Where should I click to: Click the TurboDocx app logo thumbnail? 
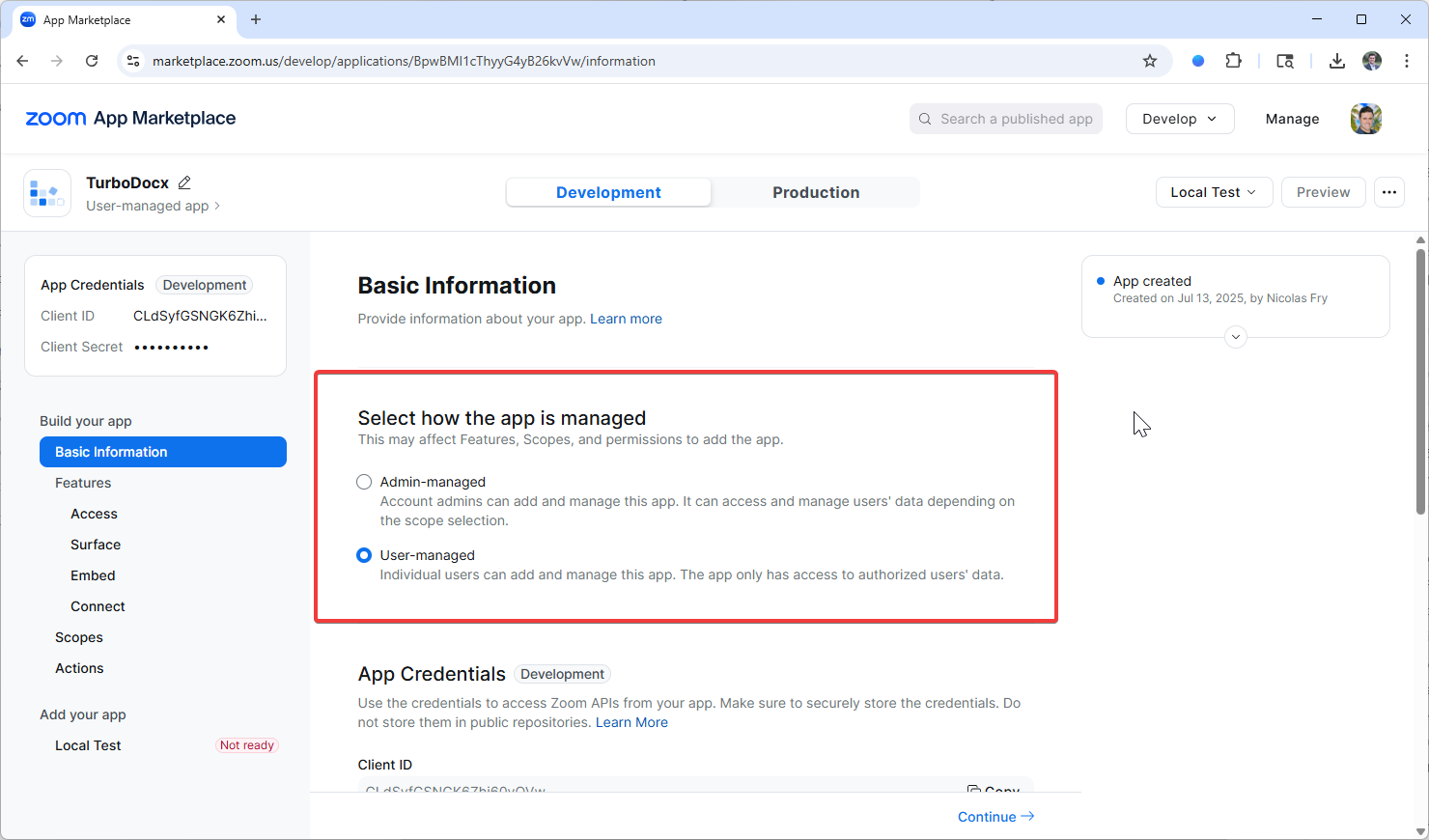coord(47,193)
